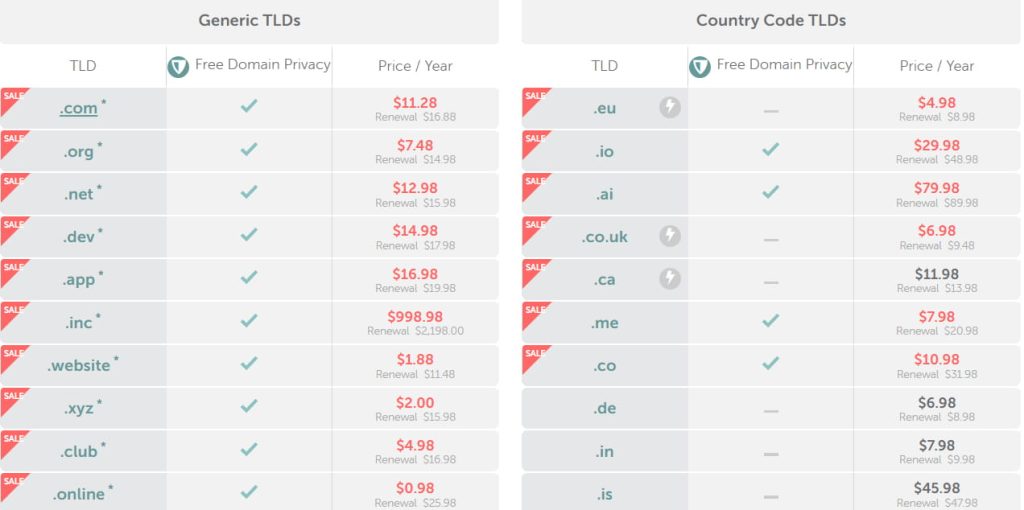
Task: Open the .com domain link
Action: pyautogui.click(x=79, y=108)
